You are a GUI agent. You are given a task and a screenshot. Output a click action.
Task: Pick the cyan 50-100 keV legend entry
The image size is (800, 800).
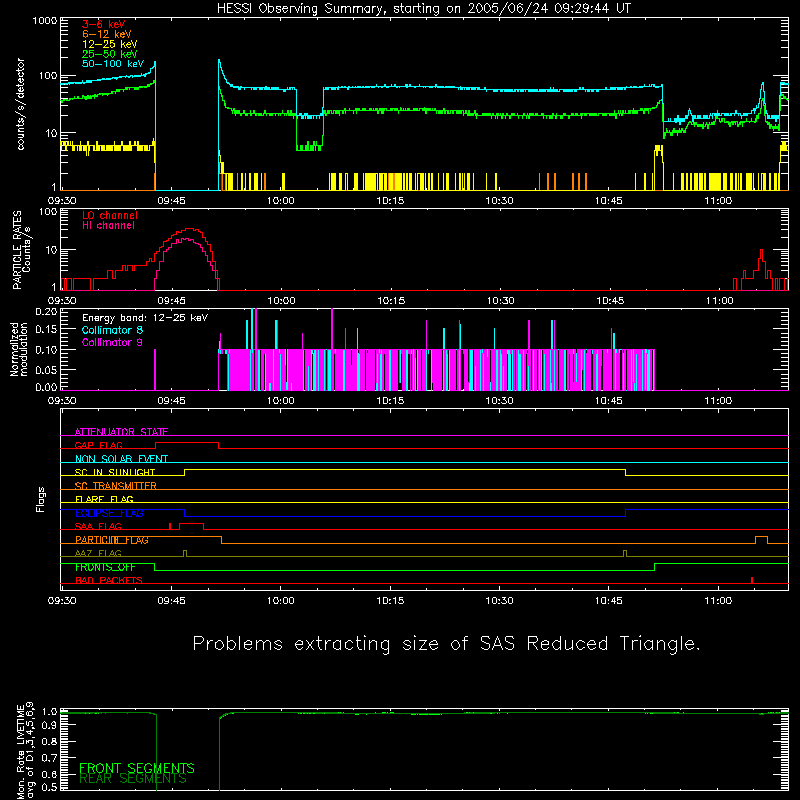(x=112, y=64)
